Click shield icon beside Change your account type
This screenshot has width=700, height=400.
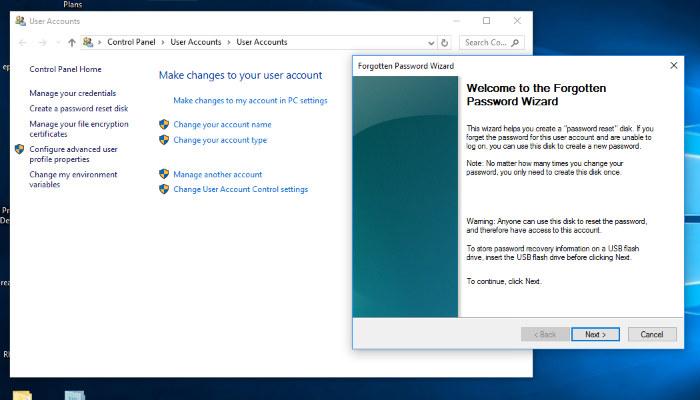coord(164,140)
